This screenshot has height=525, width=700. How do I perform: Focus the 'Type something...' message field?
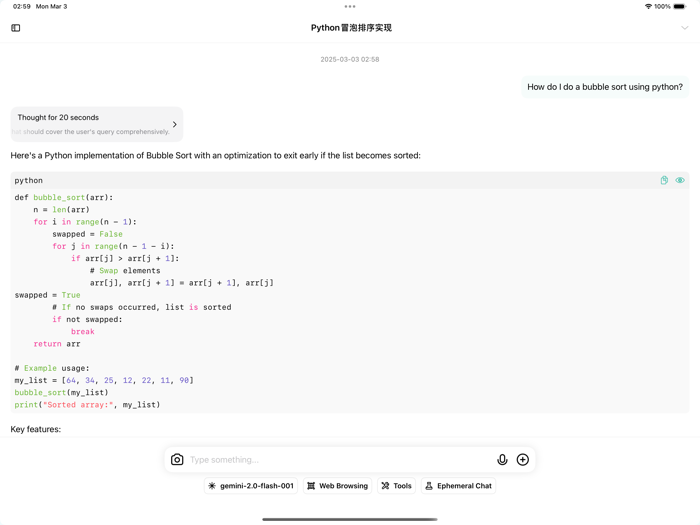[340, 459]
